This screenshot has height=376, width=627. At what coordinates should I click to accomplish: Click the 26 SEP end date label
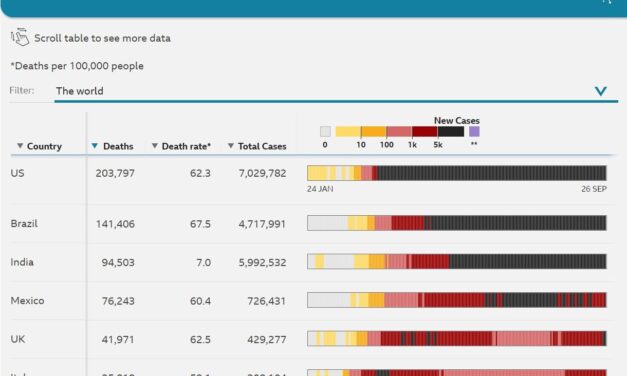[x=594, y=189]
